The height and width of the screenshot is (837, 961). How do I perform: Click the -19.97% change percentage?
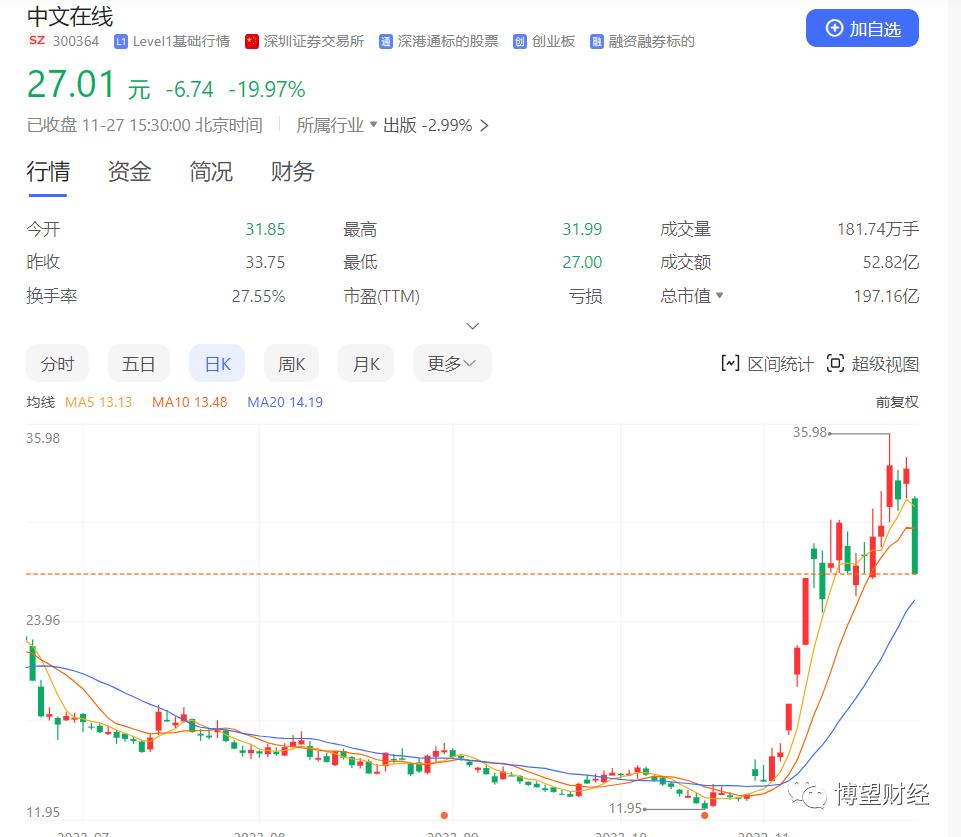point(267,89)
